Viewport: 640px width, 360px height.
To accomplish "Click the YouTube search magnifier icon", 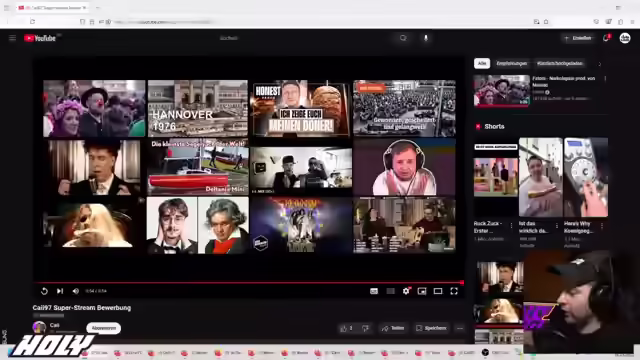I will 403,38.
